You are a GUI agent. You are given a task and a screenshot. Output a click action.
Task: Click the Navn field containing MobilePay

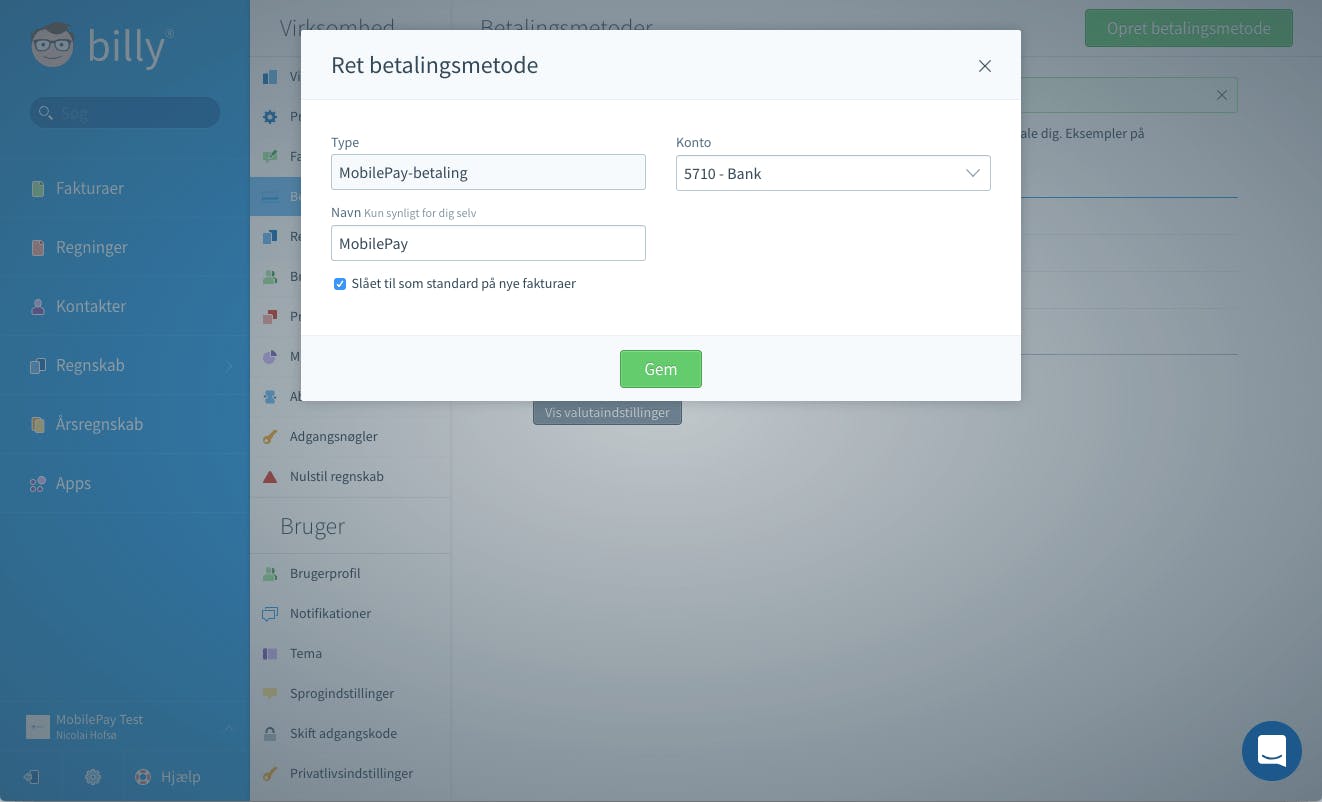click(x=488, y=243)
